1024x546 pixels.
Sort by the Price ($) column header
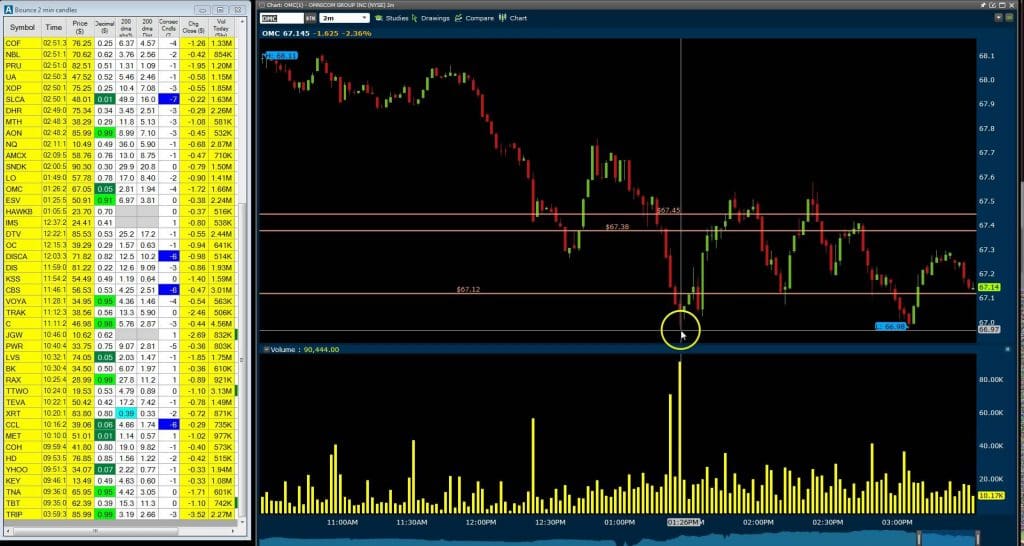[x=80, y=27]
